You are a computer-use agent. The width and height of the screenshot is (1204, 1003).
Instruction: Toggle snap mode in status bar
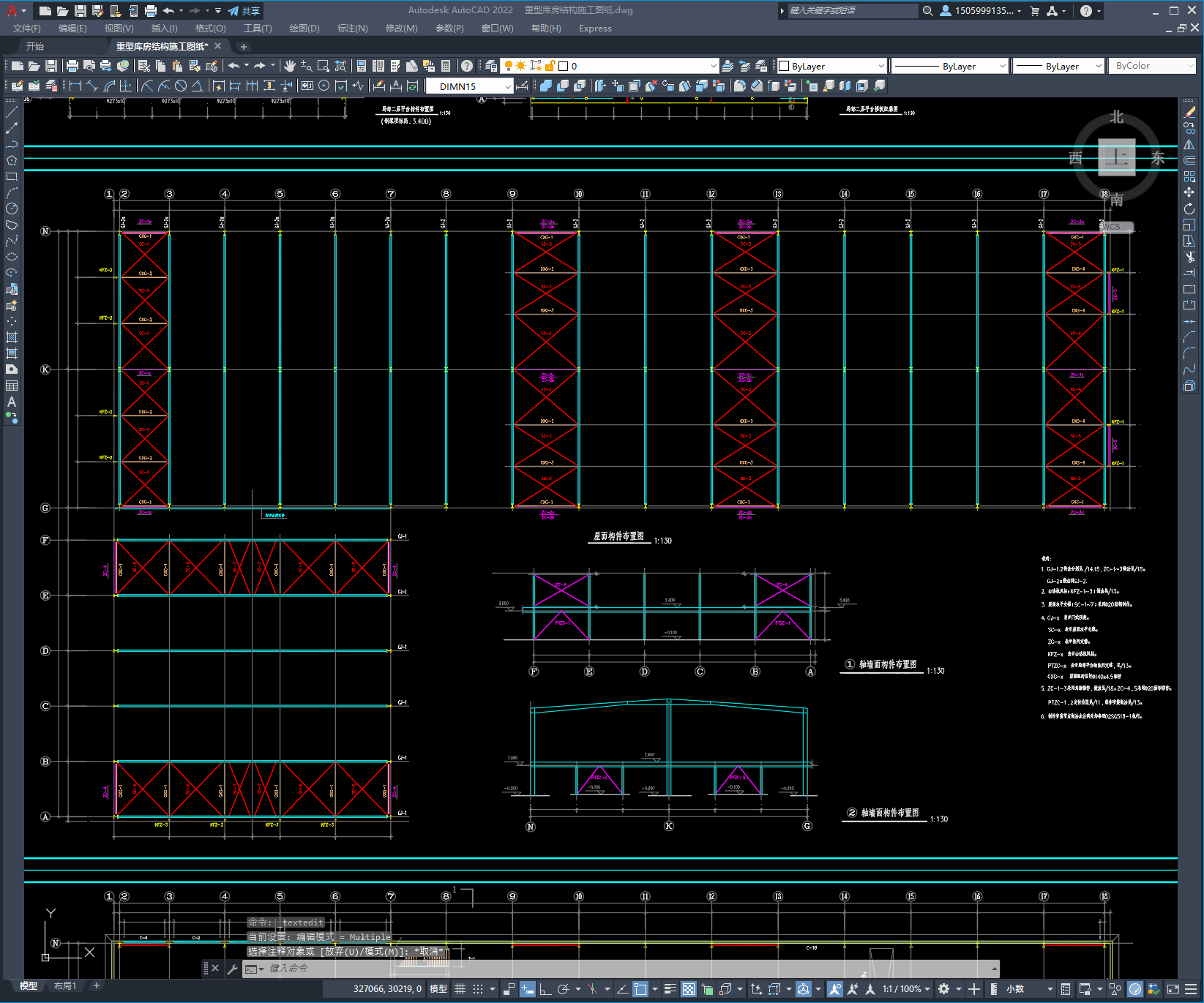478,989
